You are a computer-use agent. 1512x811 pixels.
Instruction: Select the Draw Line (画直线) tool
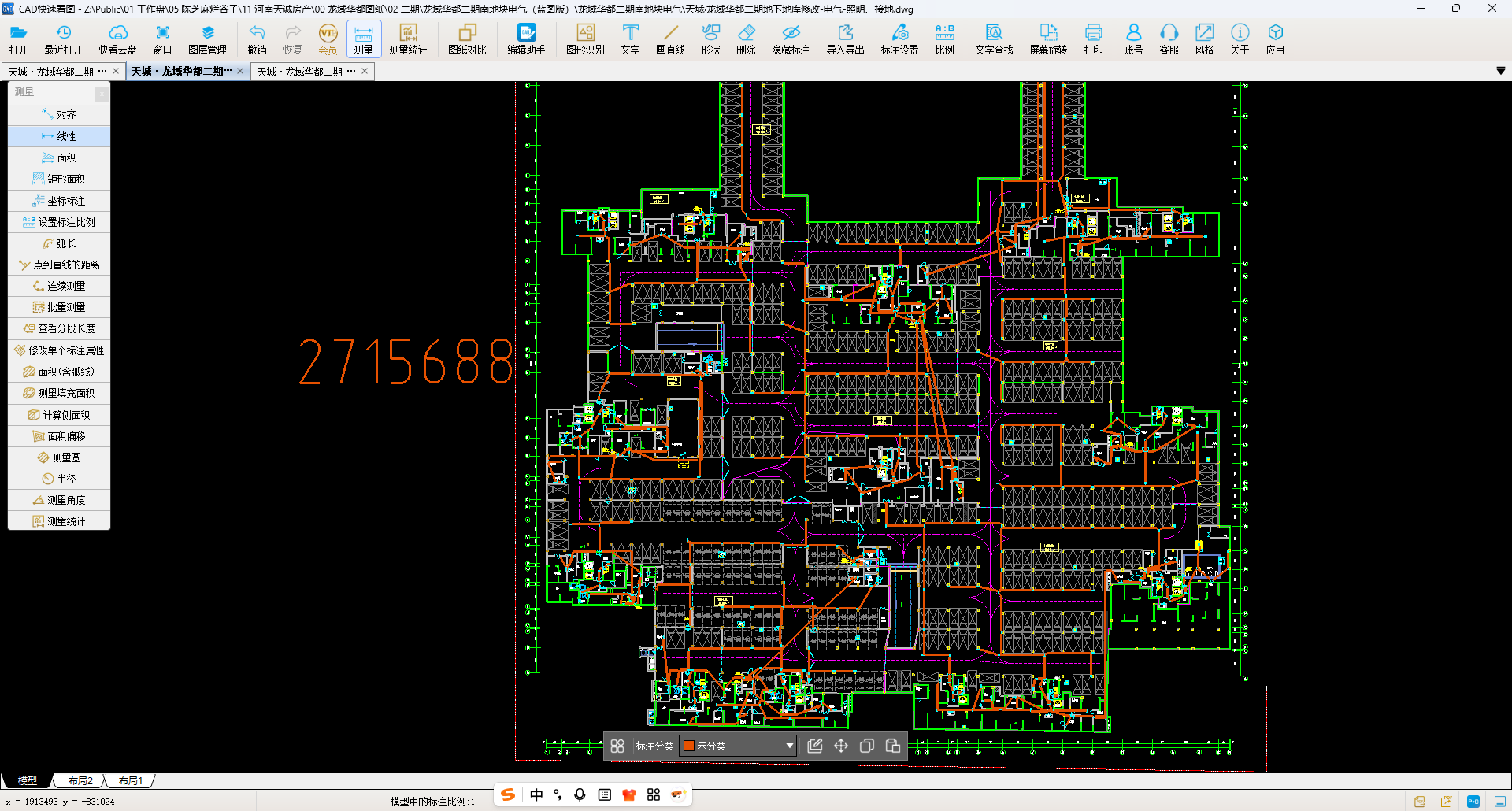[x=670, y=39]
